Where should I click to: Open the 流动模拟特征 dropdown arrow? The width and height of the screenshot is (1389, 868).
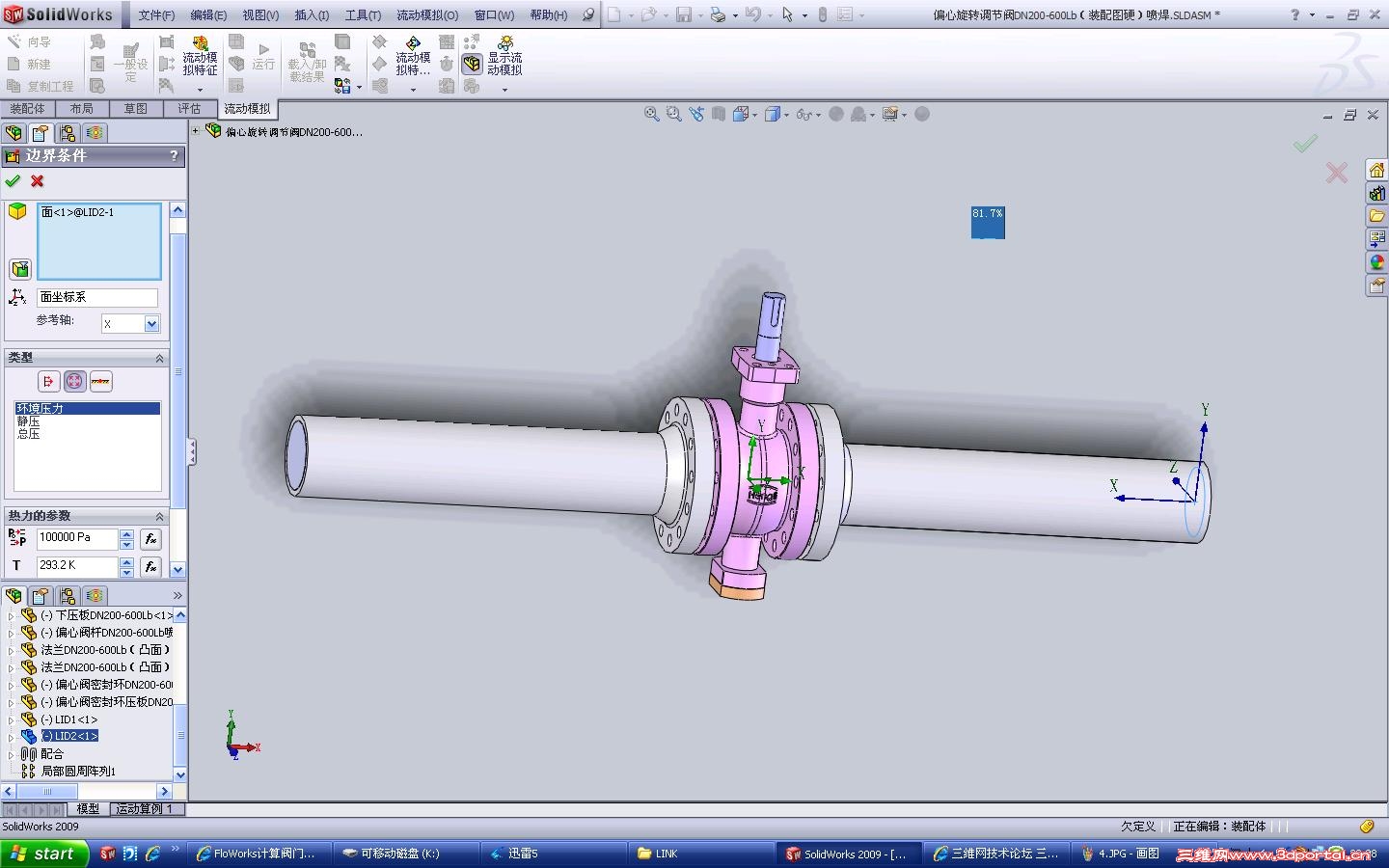point(200,90)
